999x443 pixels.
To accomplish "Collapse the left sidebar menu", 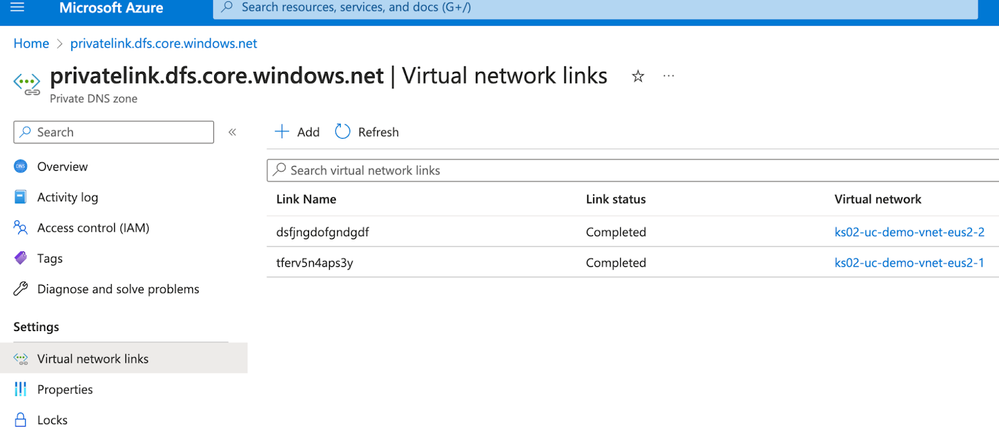I will coord(232,132).
